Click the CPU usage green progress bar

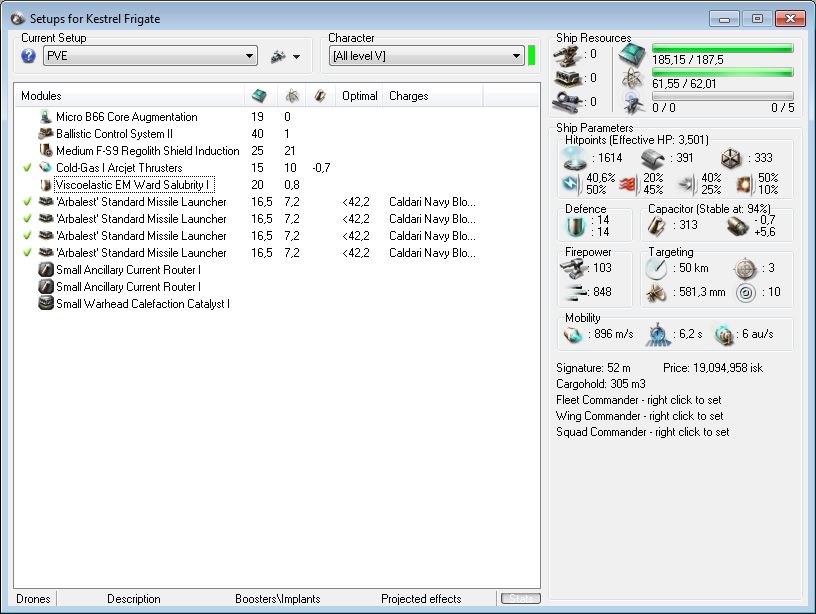click(x=722, y=48)
